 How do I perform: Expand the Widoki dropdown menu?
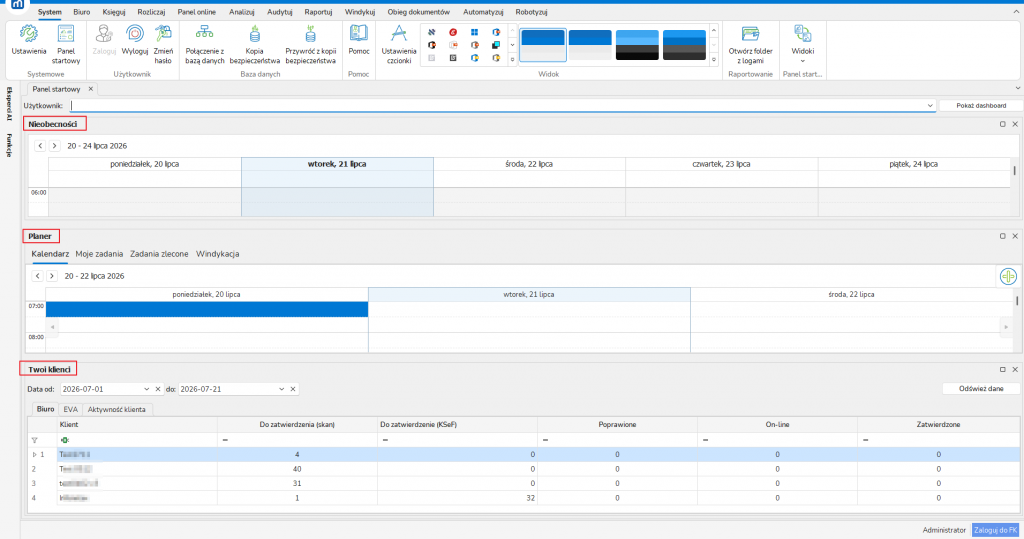(803, 44)
